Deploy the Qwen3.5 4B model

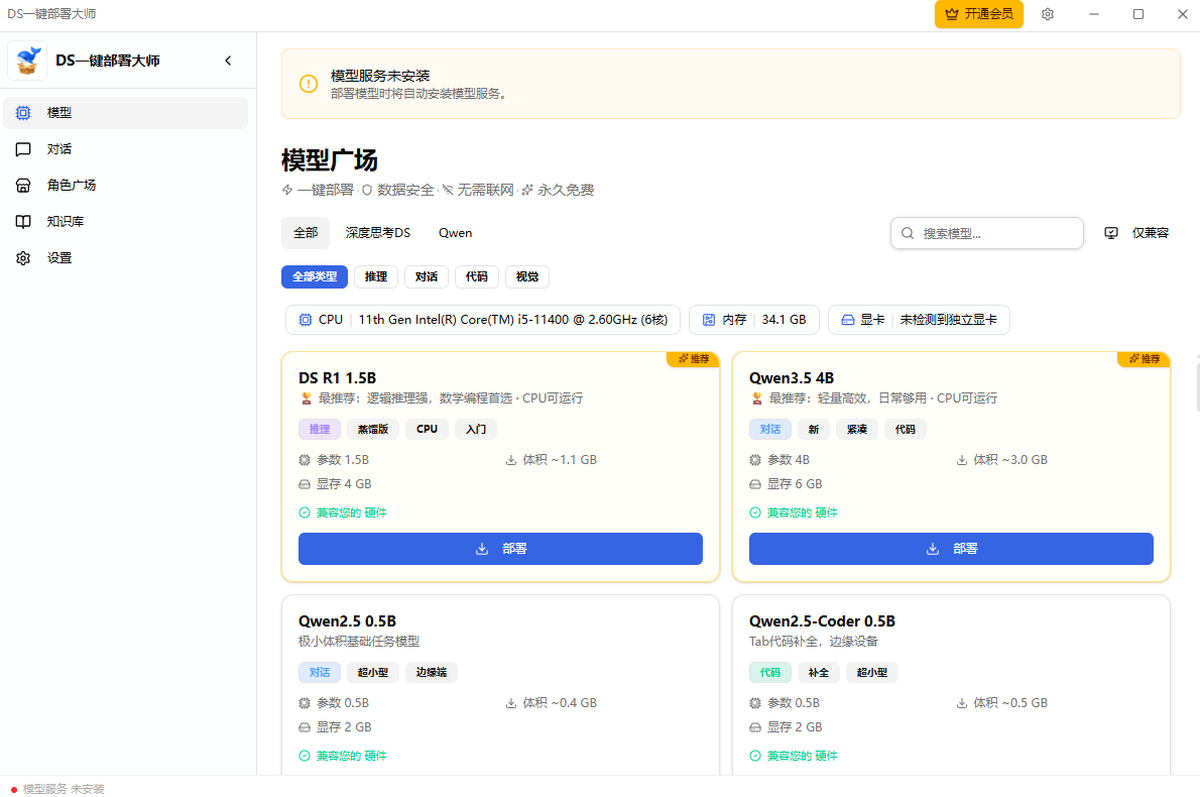click(x=951, y=549)
